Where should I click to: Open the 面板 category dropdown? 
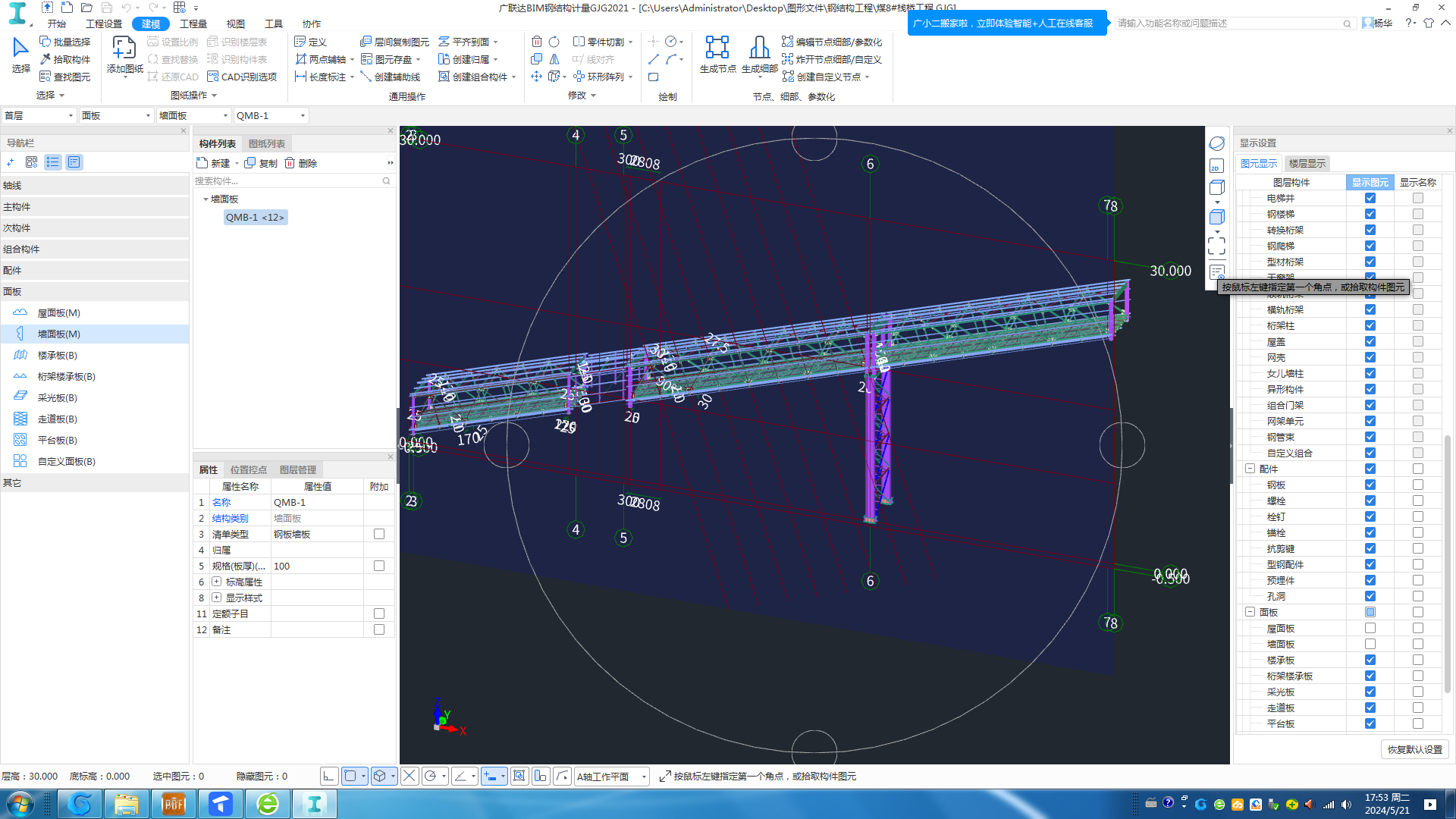coord(116,115)
